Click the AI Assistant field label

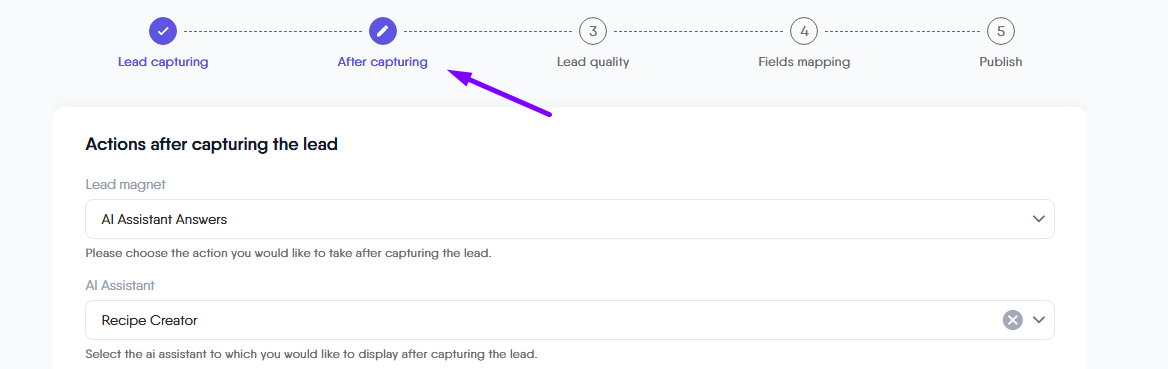click(x=120, y=285)
